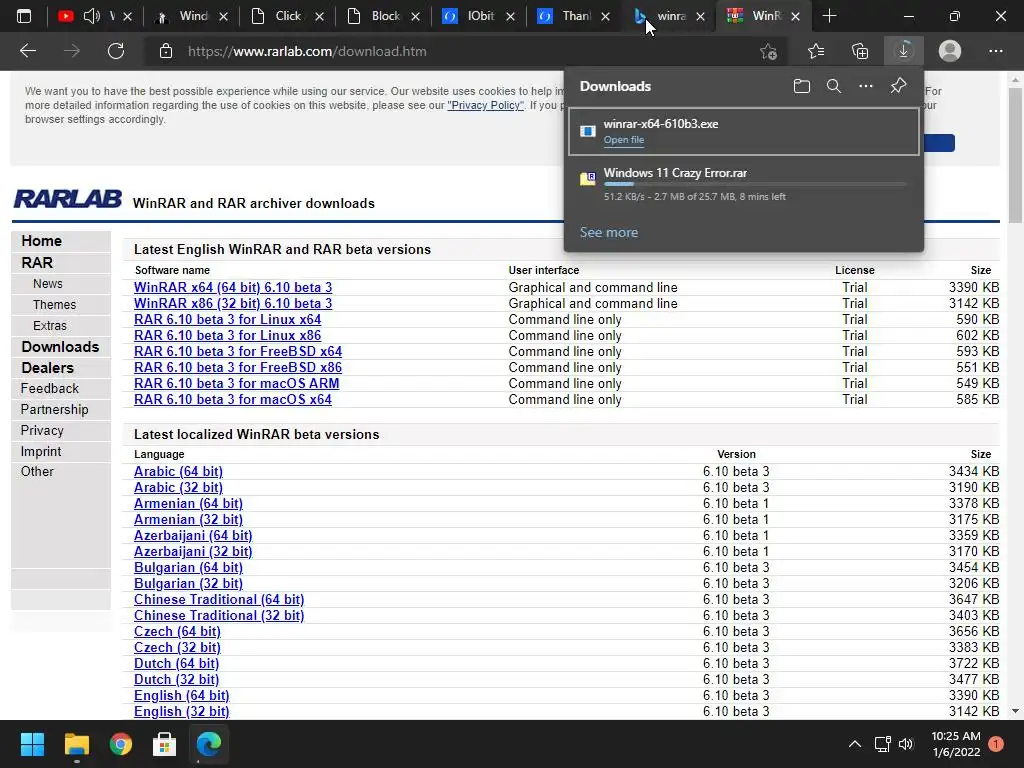This screenshot has height=768, width=1024.
Task: Close the YouTube tab
Action: (x=128, y=17)
